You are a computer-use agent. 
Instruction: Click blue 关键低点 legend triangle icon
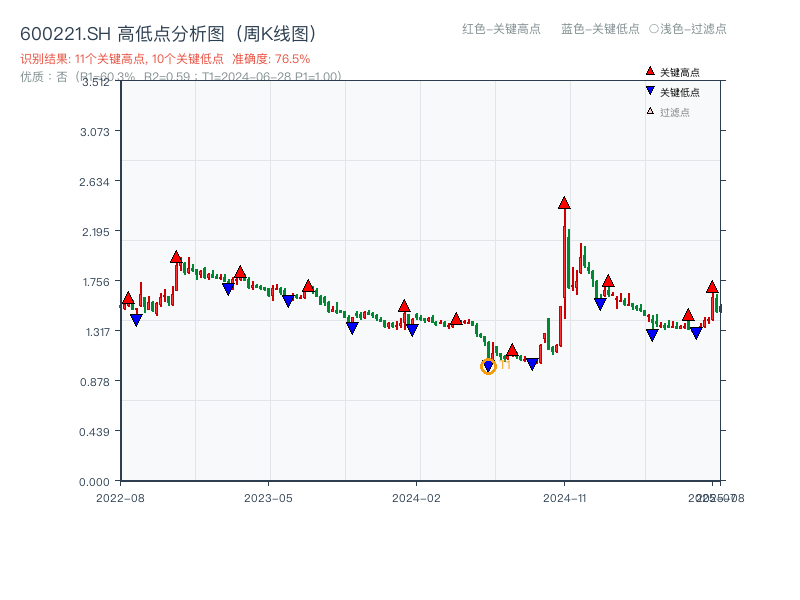tap(650, 92)
